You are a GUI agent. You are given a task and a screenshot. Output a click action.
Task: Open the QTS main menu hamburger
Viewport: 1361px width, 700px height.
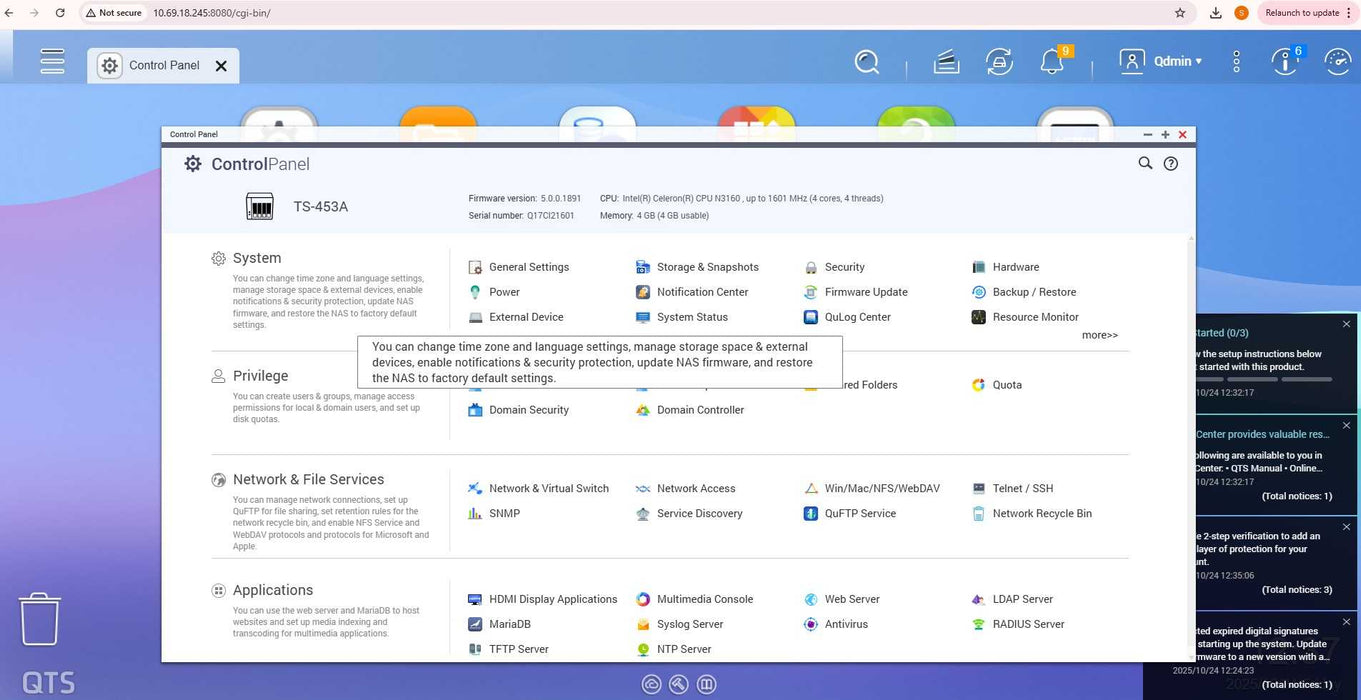click(x=52, y=61)
